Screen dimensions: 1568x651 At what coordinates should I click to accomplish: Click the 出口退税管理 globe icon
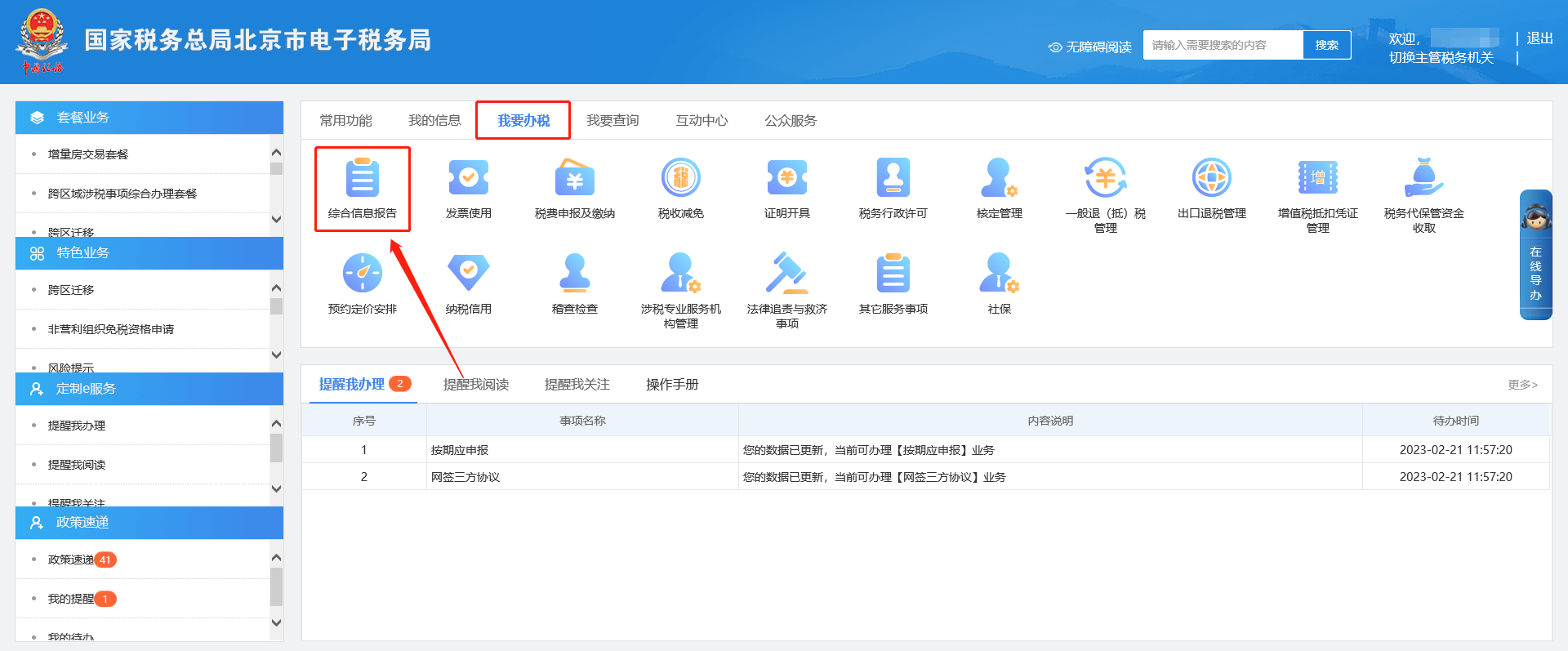[1211, 179]
